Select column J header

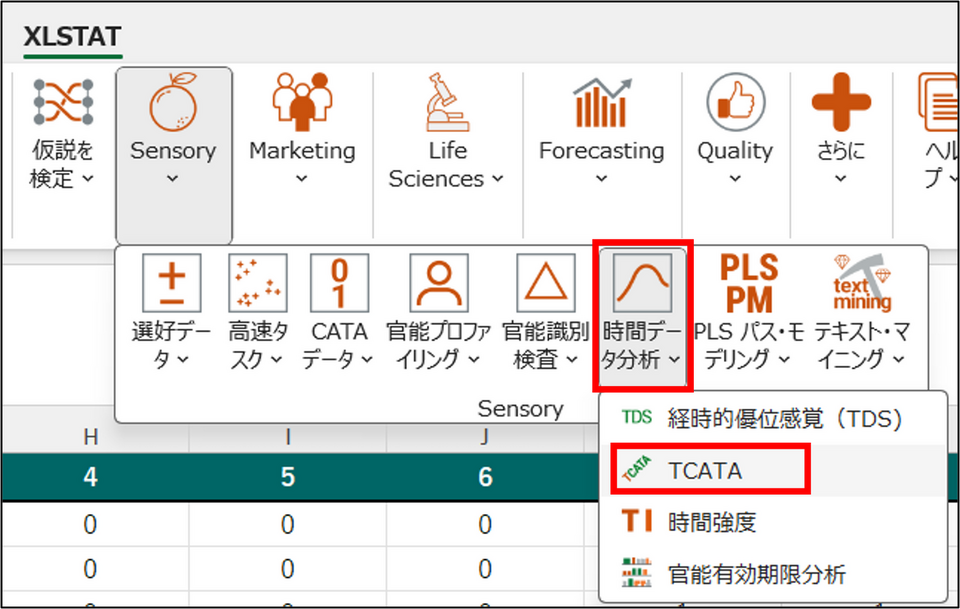(x=485, y=437)
